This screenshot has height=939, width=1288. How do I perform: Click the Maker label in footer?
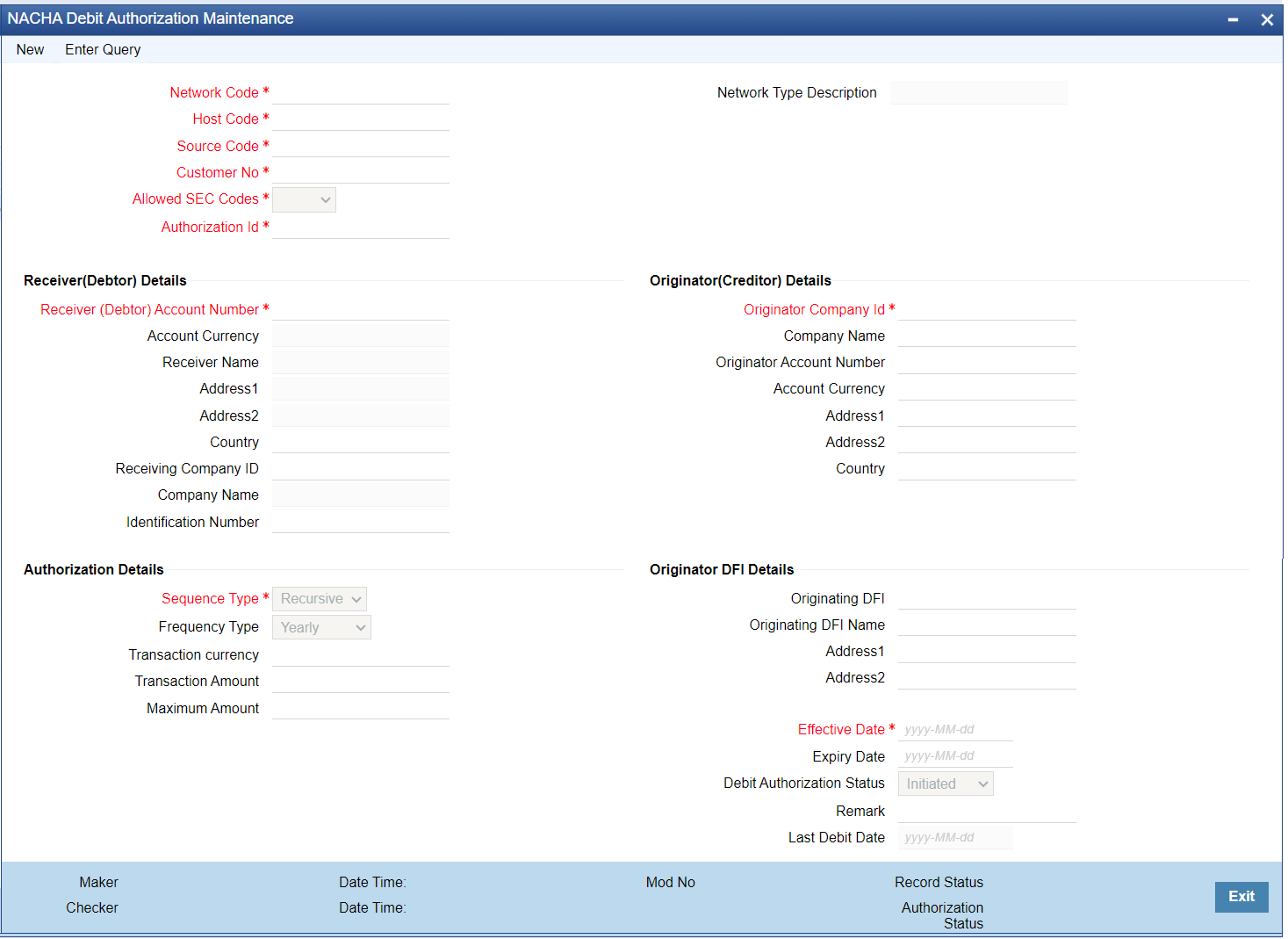click(x=98, y=883)
